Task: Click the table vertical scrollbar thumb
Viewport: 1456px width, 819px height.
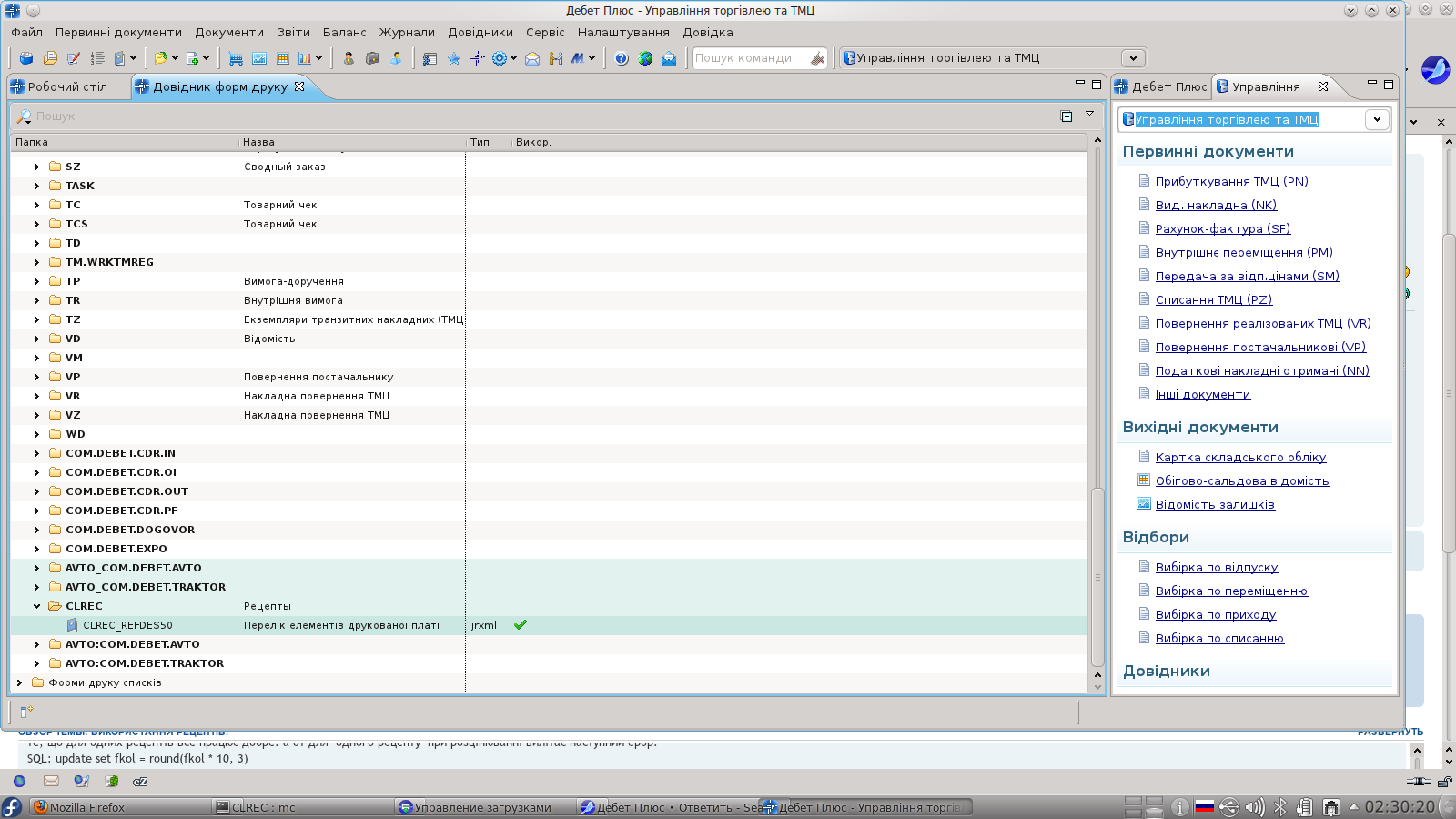Action: (1097, 578)
